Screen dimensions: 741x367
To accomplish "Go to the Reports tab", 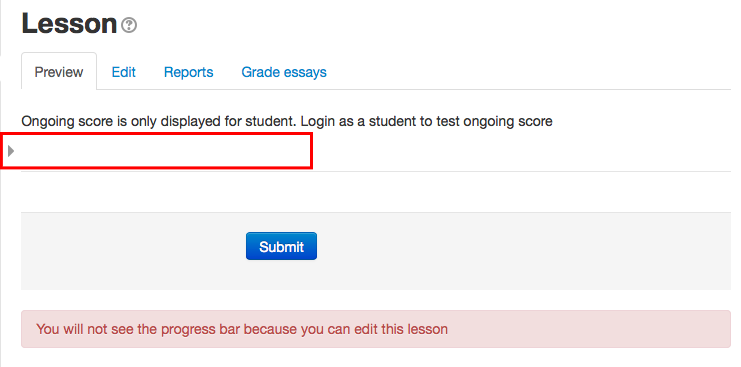I will tap(189, 72).
